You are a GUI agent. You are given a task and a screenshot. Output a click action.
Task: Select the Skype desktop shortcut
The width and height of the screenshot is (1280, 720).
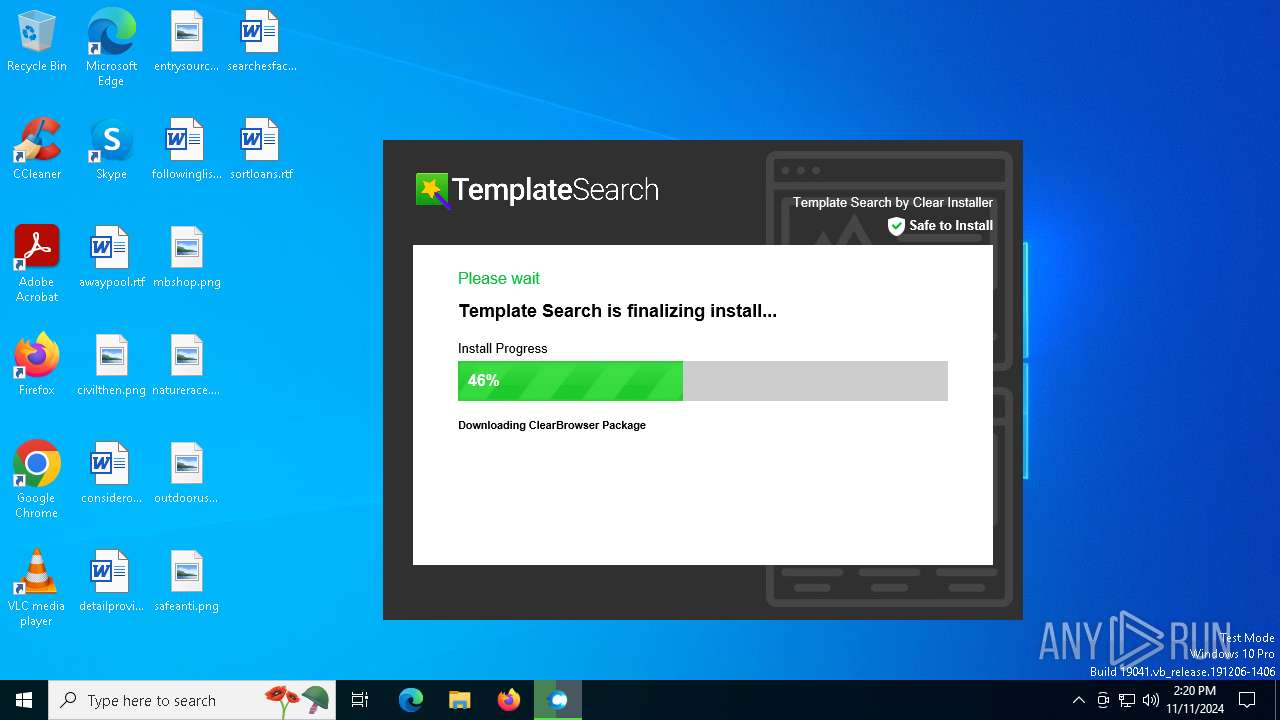111,150
